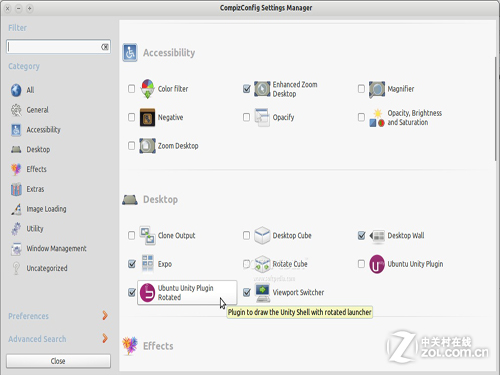Image resolution: width=500 pixels, height=375 pixels.
Task: Click the Utility category icon
Action: [x=16, y=229]
